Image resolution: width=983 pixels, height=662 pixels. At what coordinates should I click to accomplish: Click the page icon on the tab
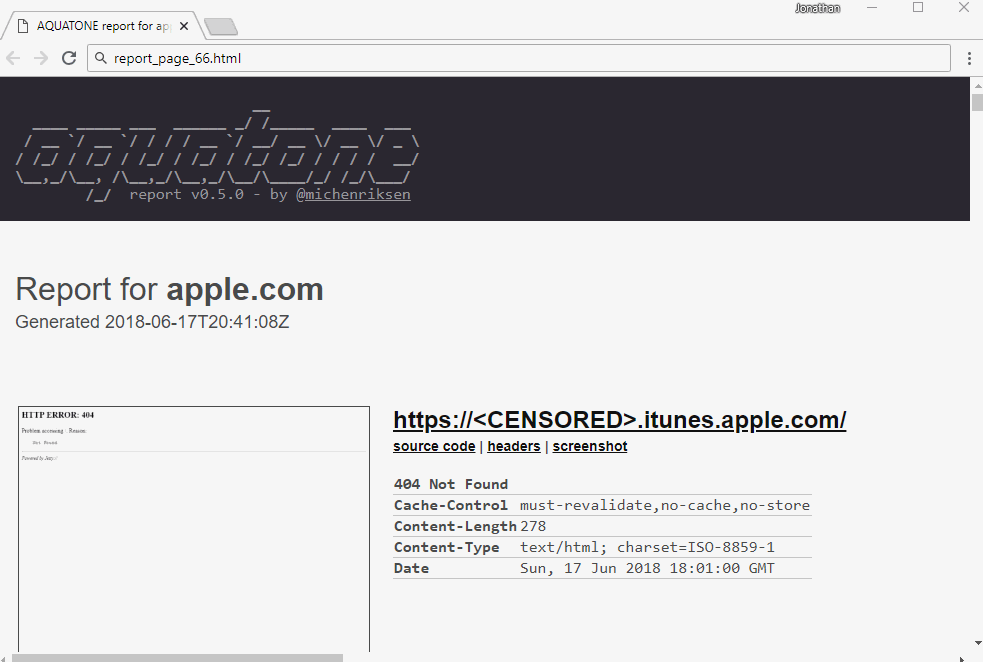[23, 26]
